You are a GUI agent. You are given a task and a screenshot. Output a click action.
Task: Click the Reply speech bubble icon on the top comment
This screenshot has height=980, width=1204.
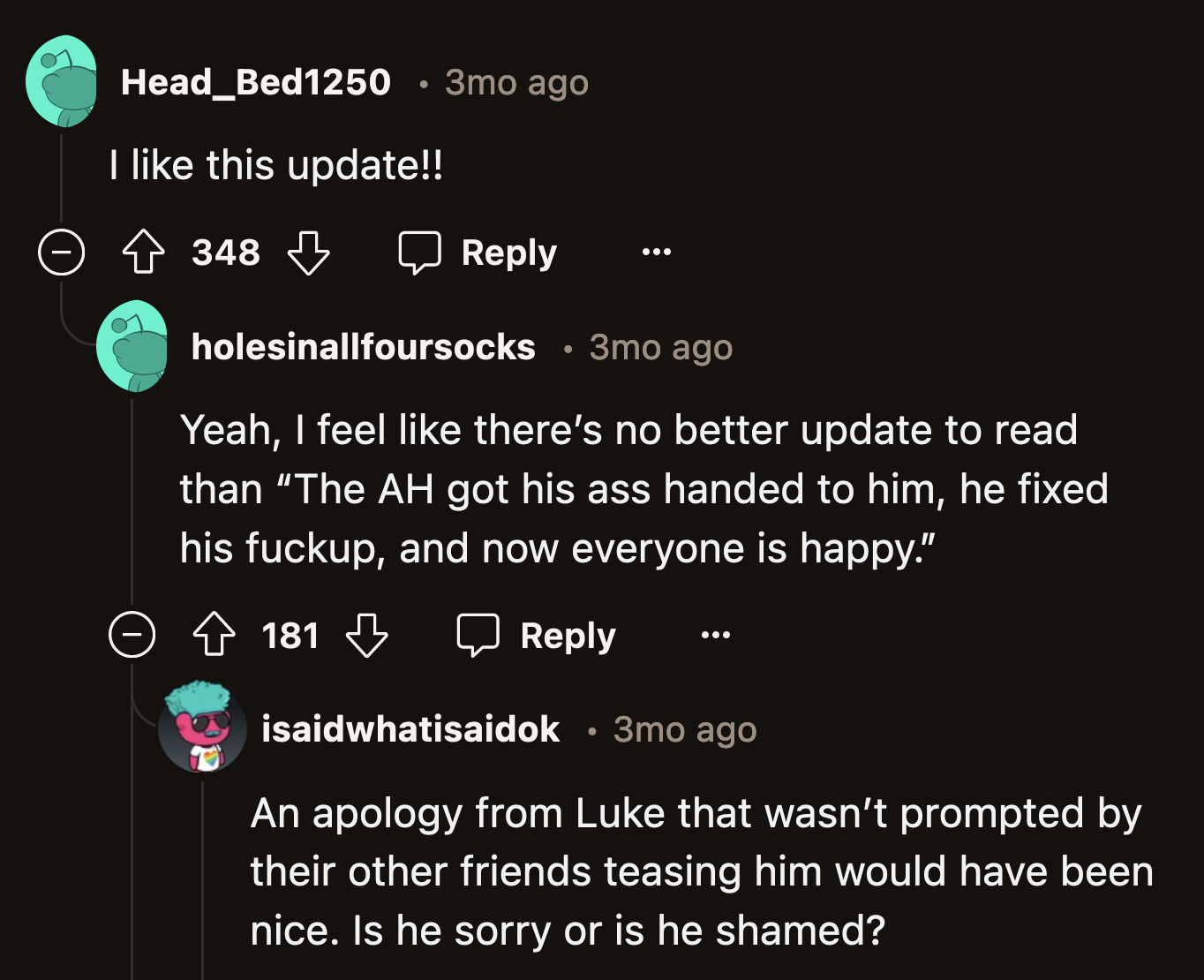click(x=421, y=253)
